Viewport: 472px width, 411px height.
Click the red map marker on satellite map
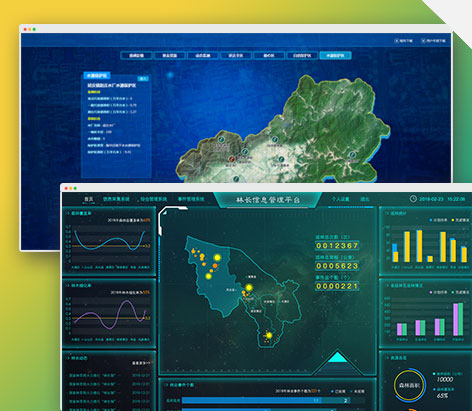click(x=232, y=159)
